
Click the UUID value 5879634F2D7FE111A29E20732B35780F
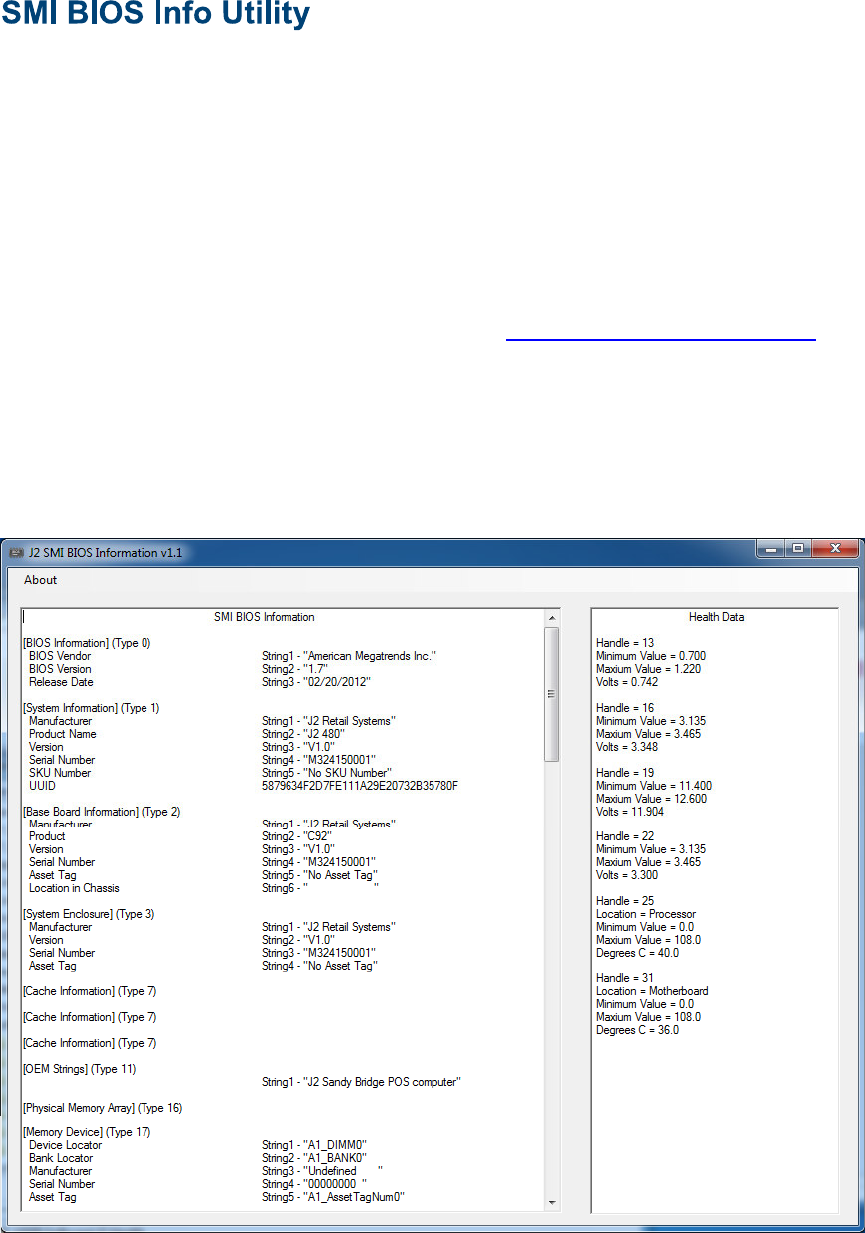tap(360, 786)
